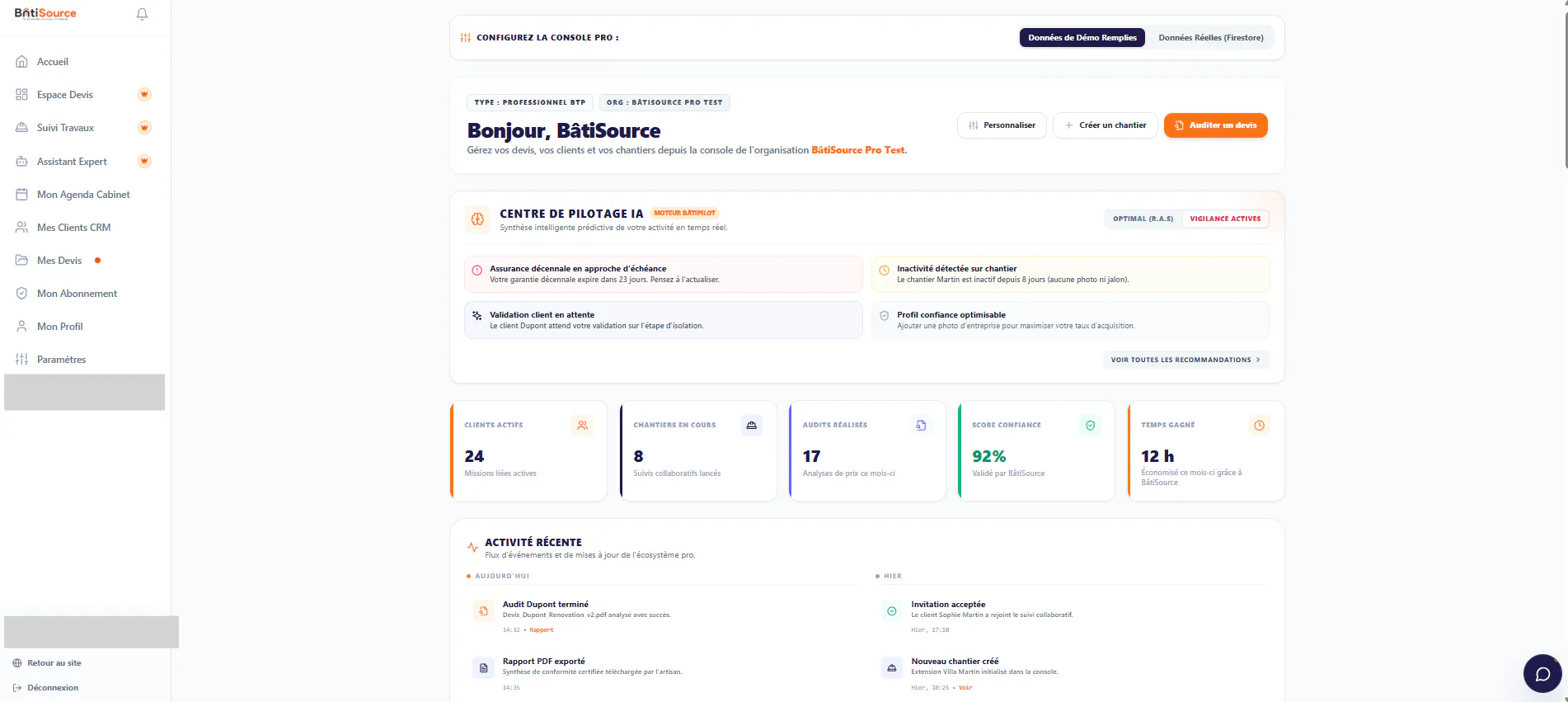1568x702 pixels.
Task: Open Inactivité détectée sur chantier alert
Action: point(1070,274)
